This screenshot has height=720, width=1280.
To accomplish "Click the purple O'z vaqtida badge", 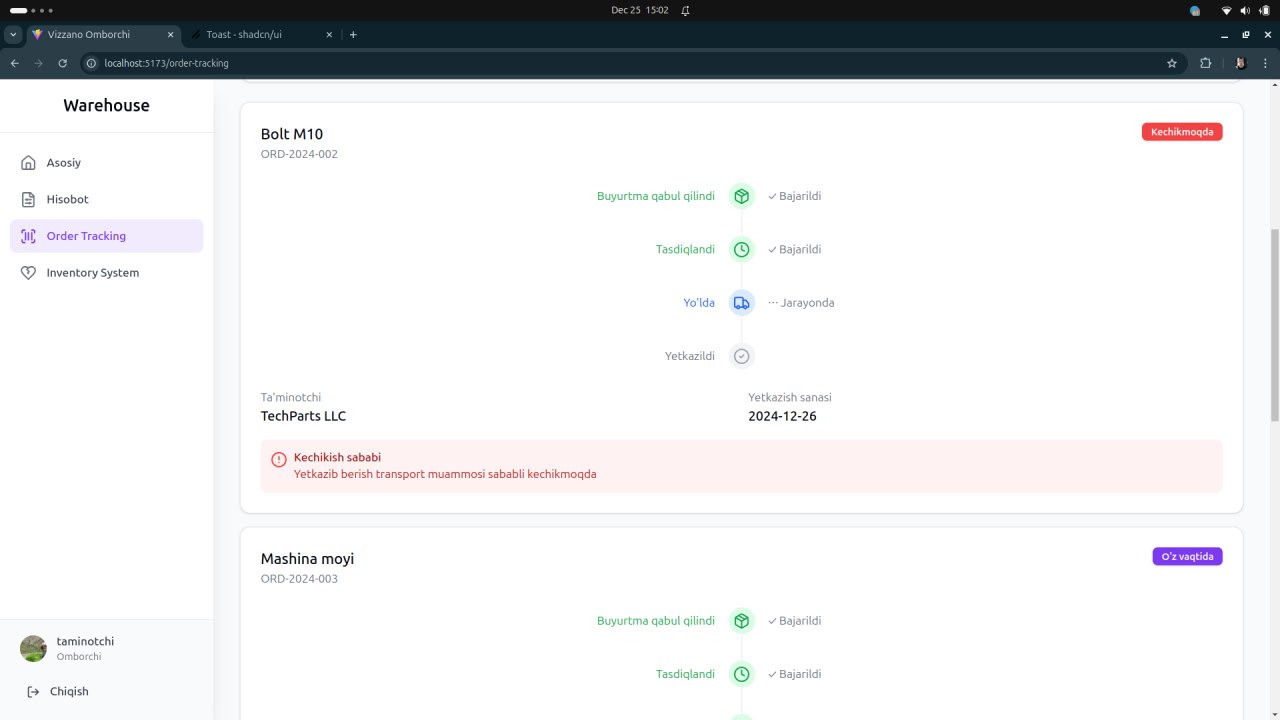I will 1187,556.
